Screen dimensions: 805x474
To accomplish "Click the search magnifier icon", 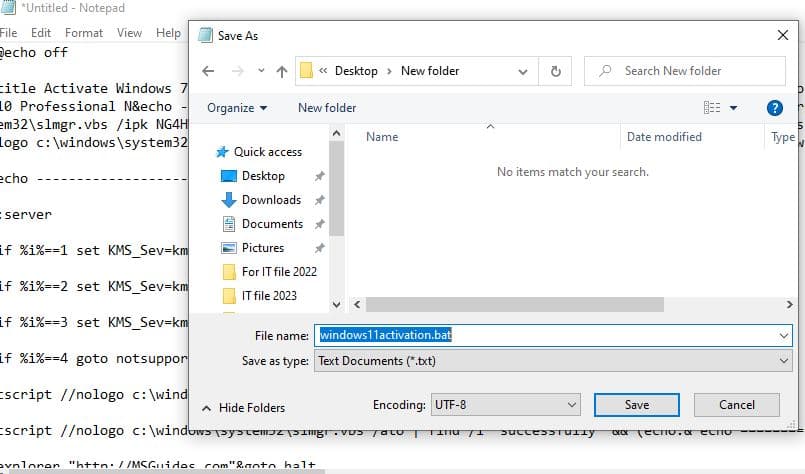I will click(x=605, y=70).
